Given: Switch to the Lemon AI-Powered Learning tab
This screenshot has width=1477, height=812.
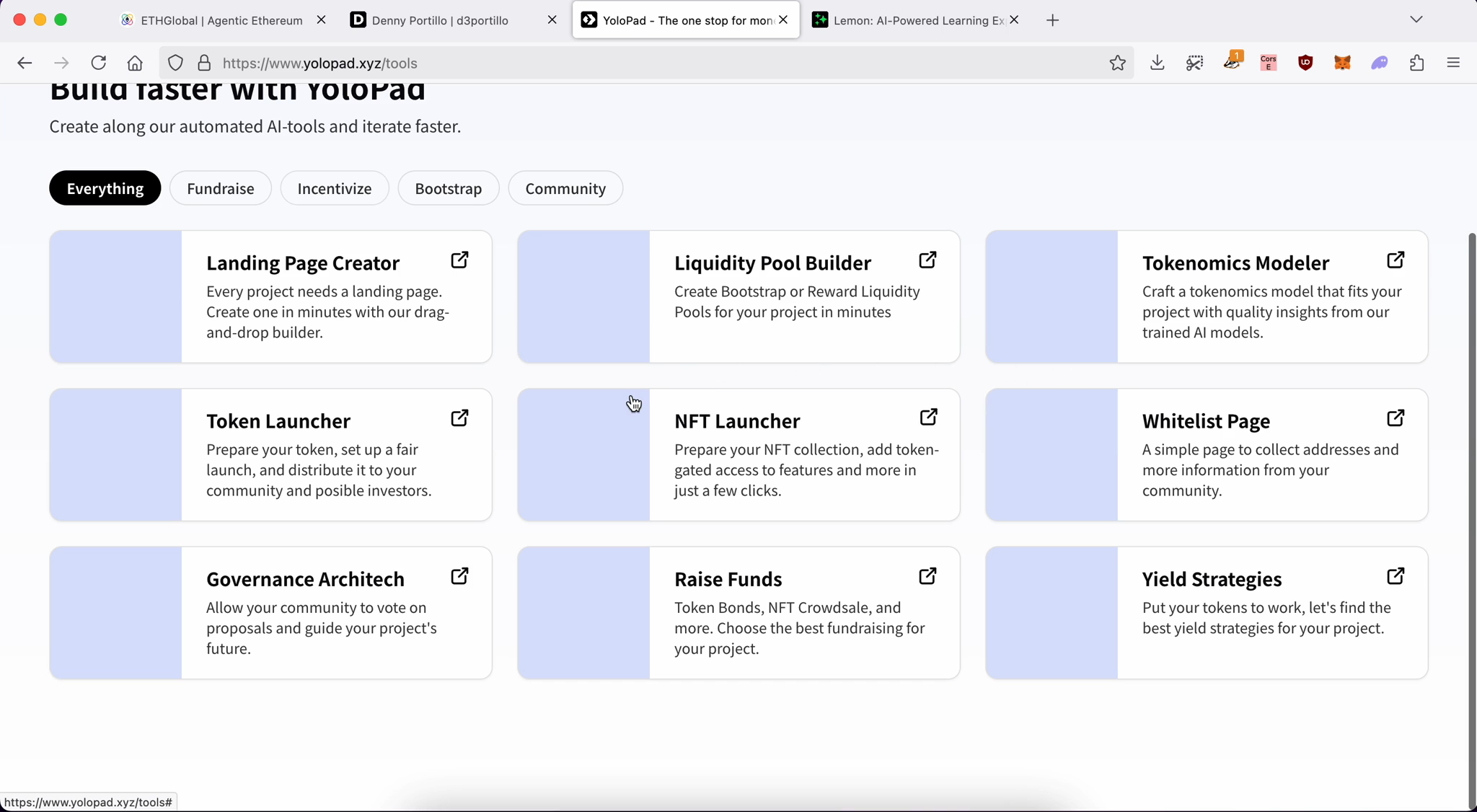Looking at the screenshot, I should (912, 19).
